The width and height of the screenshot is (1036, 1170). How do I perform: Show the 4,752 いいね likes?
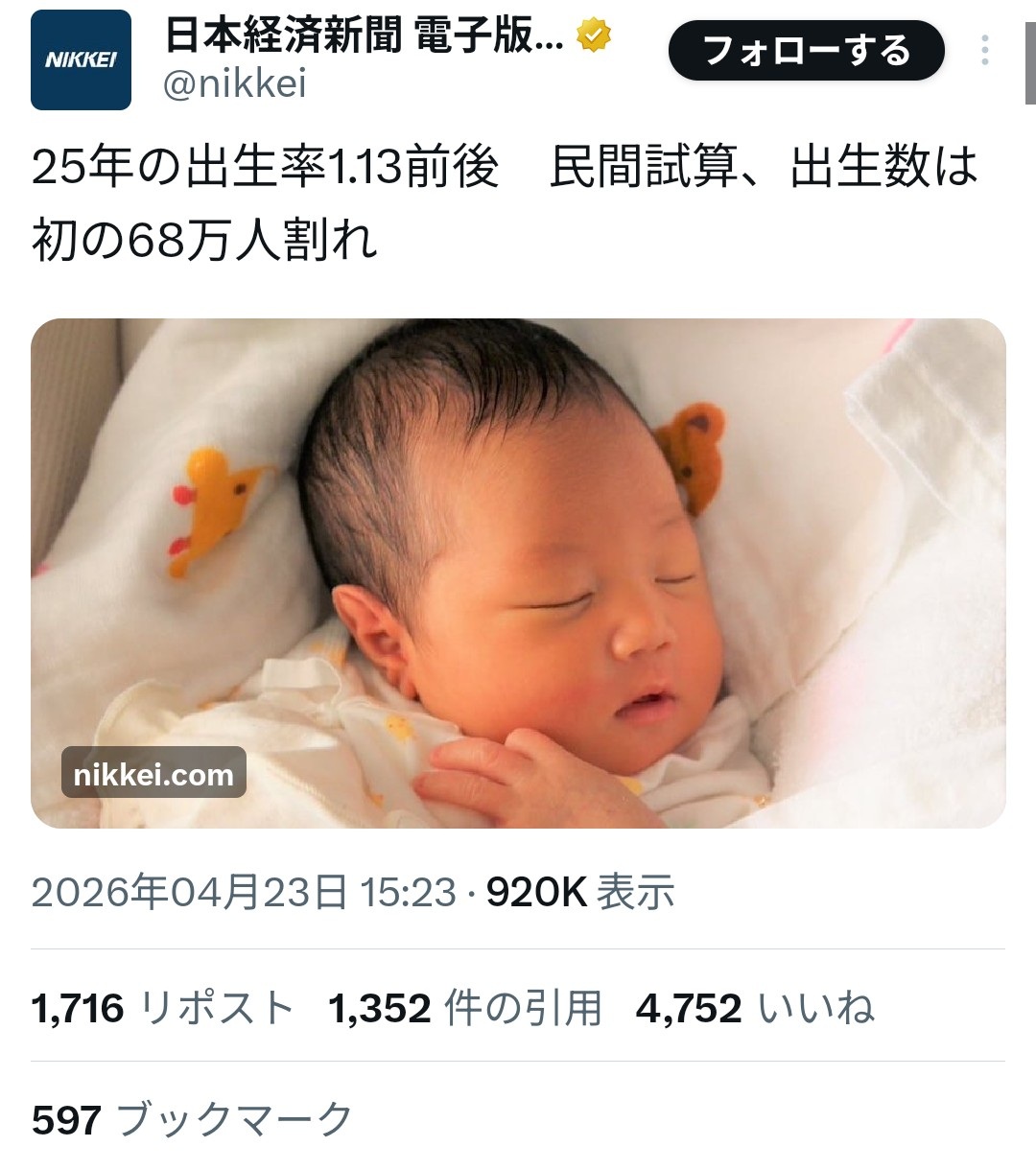pos(755,1008)
